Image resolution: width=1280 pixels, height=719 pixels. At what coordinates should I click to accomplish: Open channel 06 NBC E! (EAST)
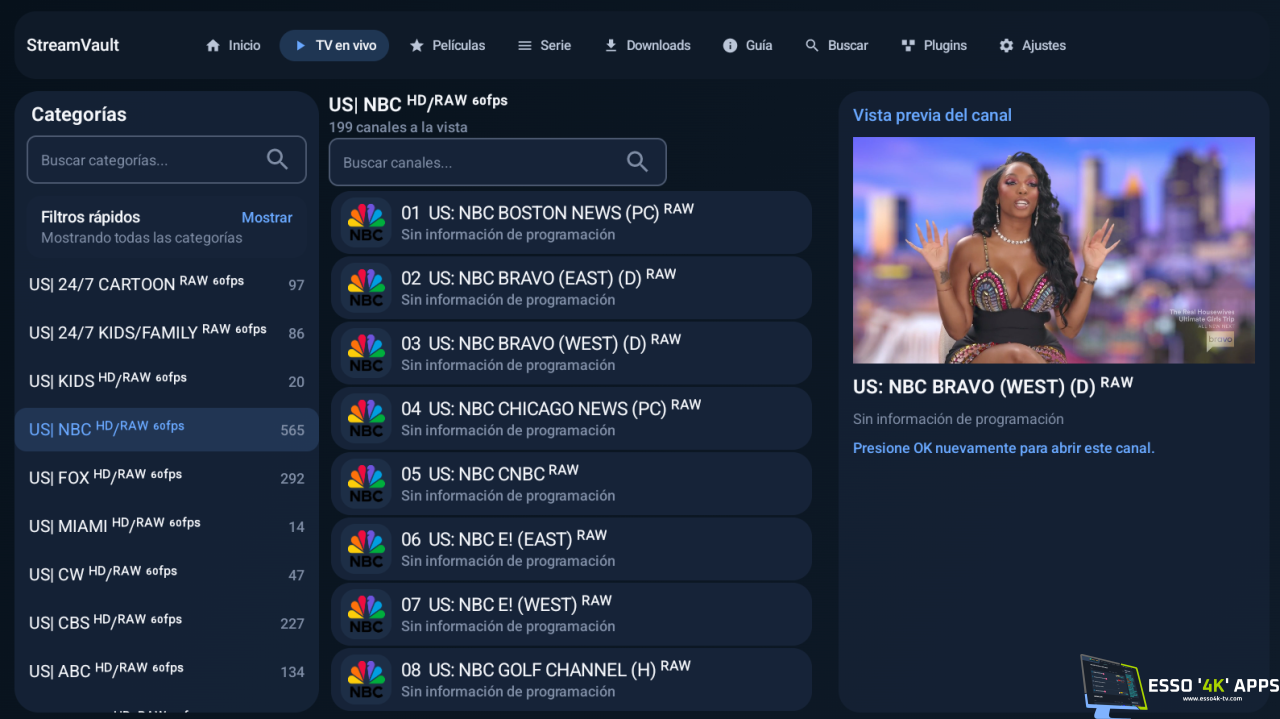571,549
